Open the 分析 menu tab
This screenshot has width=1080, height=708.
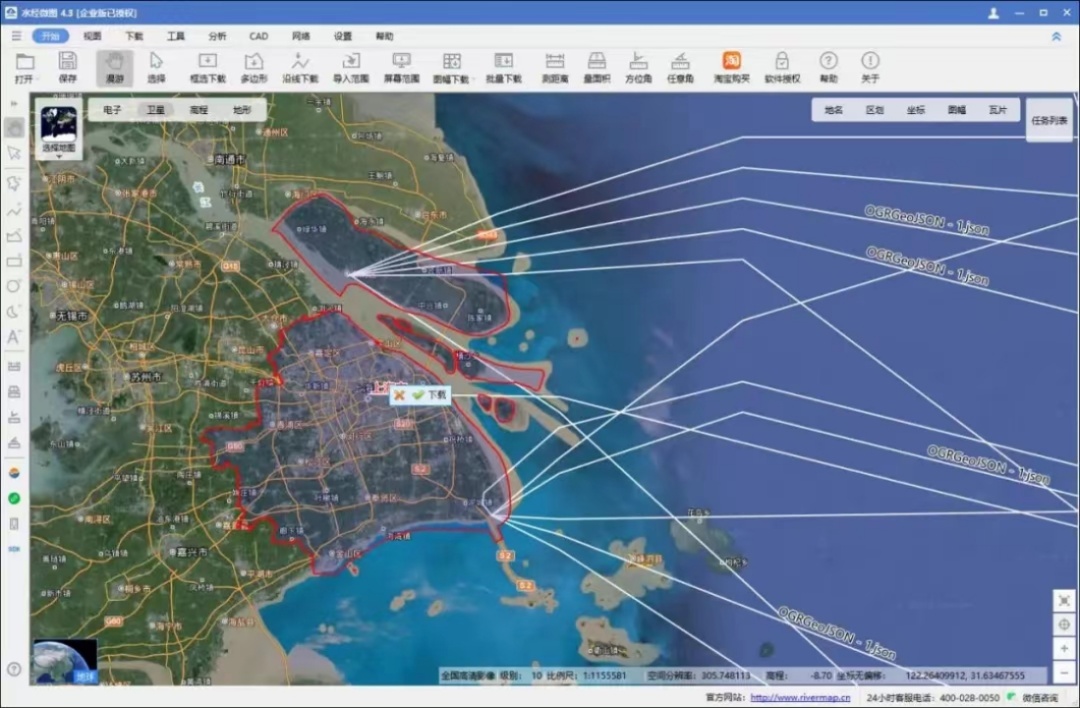(x=217, y=36)
